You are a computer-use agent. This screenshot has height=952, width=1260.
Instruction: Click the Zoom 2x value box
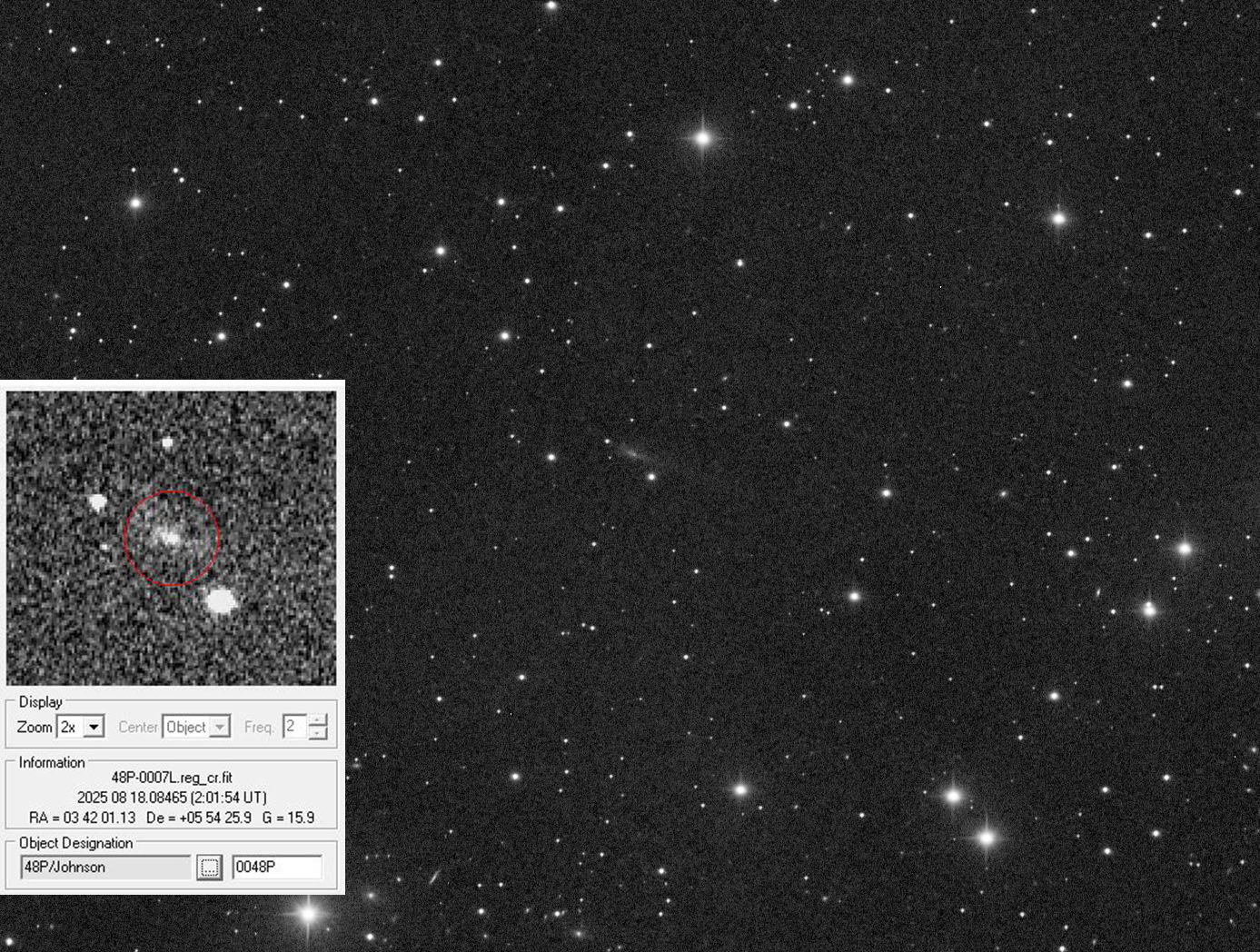[70, 727]
